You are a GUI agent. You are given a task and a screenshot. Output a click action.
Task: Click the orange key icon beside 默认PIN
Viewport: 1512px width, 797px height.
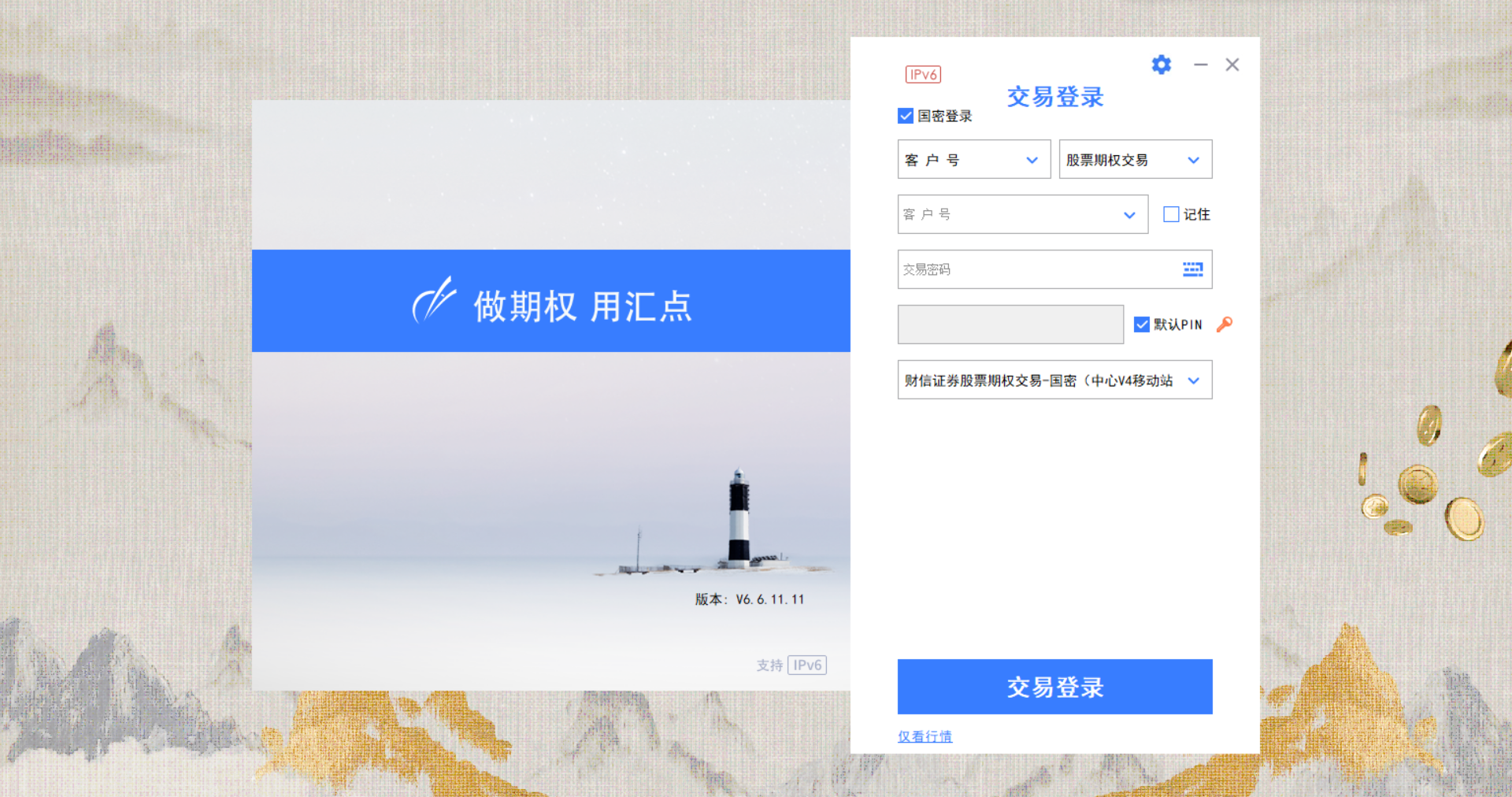(x=1225, y=324)
